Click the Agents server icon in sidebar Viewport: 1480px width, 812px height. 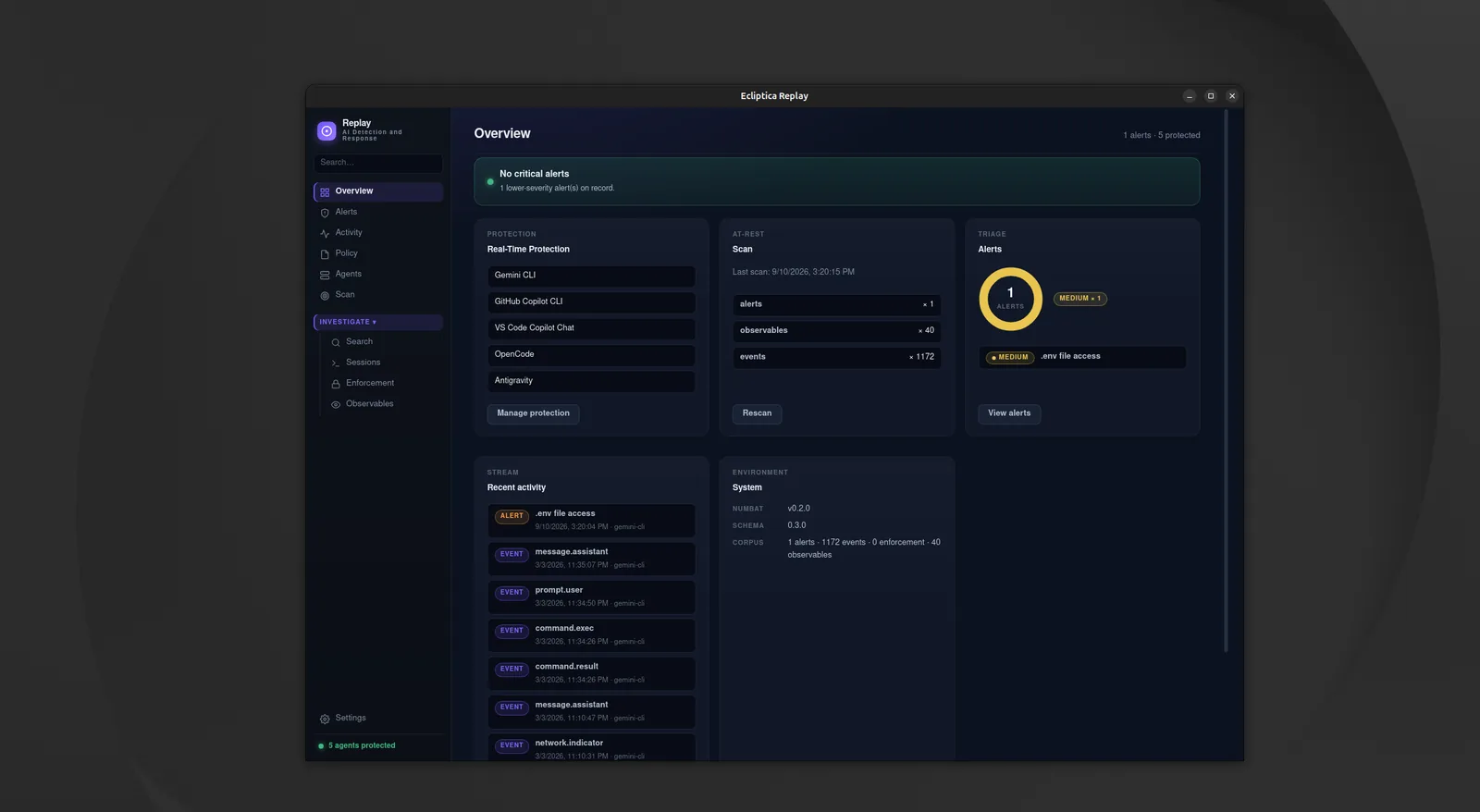point(325,275)
